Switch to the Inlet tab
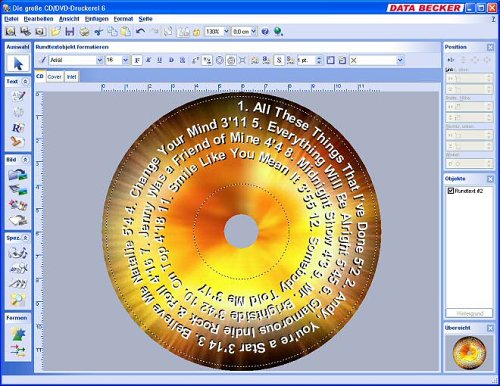This screenshot has width=500, height=386. pos(71,77)
